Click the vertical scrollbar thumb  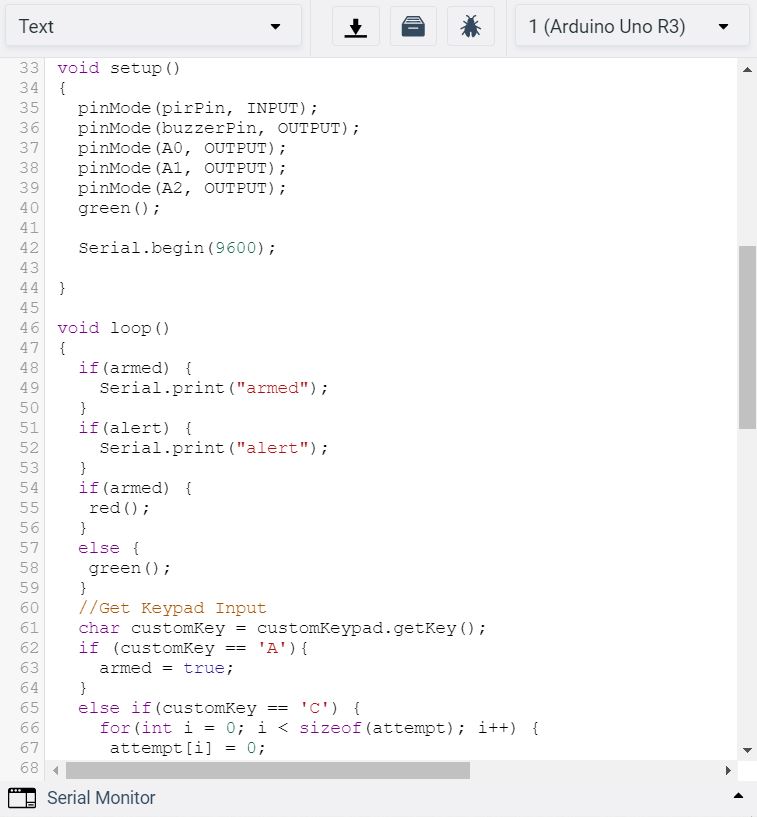(x=747, y=337)
